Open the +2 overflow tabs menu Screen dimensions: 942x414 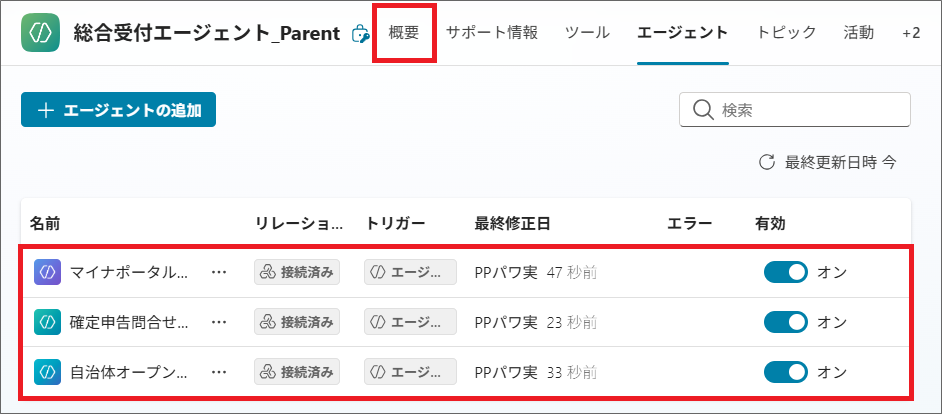pos(910,32)
